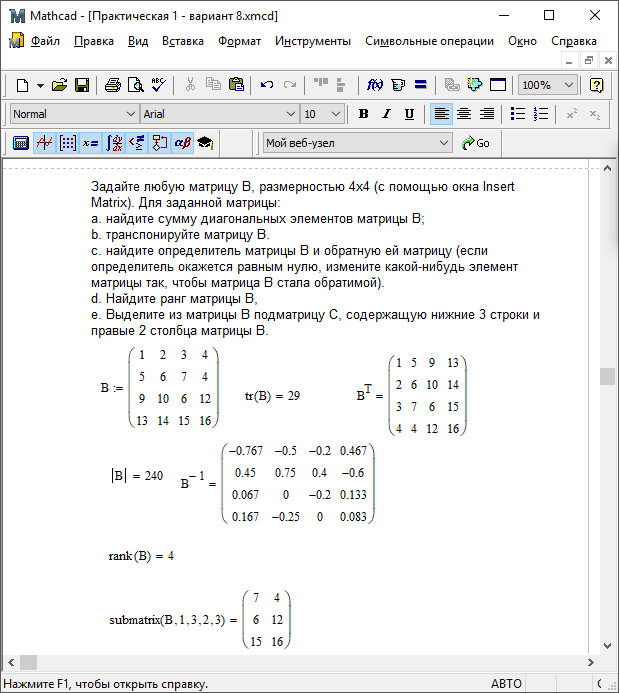Click the Insert Data Table icon
The width and height of the screenshot is (619, 693).
coord(498,85)
